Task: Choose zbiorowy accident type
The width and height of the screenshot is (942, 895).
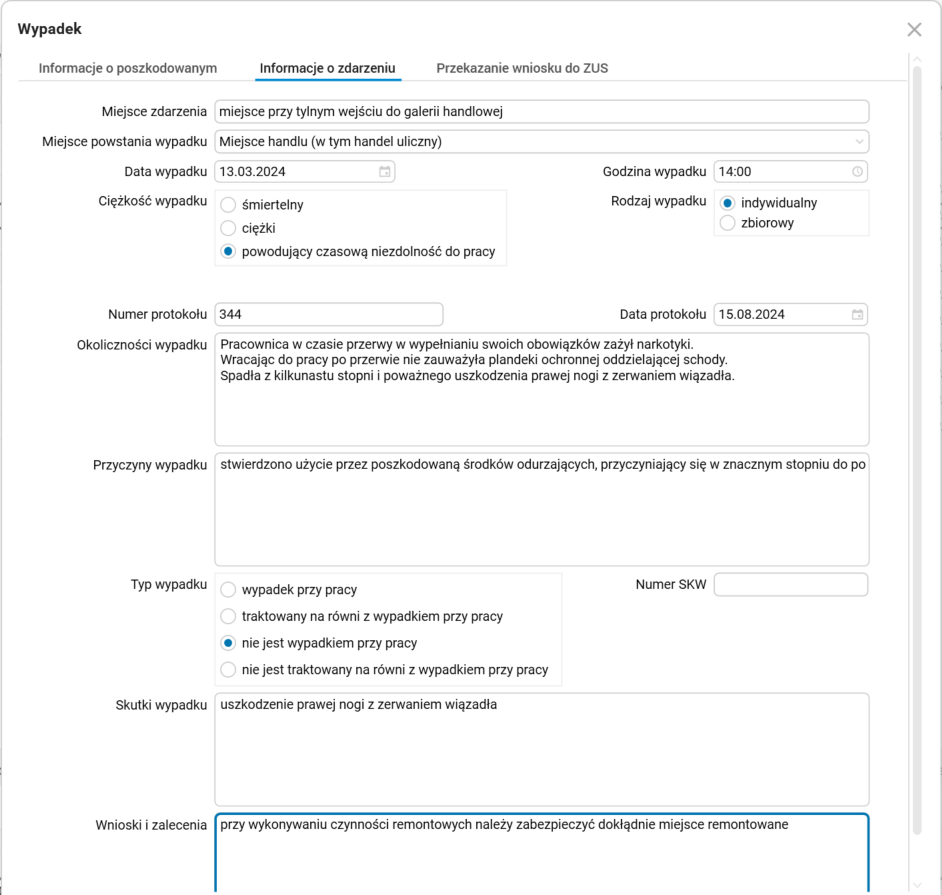Action: [x=727, y=223]
